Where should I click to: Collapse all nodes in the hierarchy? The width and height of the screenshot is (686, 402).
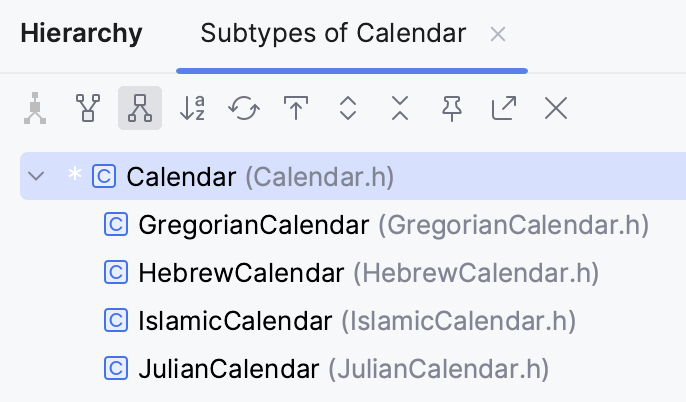pyautogui.click(x=400, y=108)
